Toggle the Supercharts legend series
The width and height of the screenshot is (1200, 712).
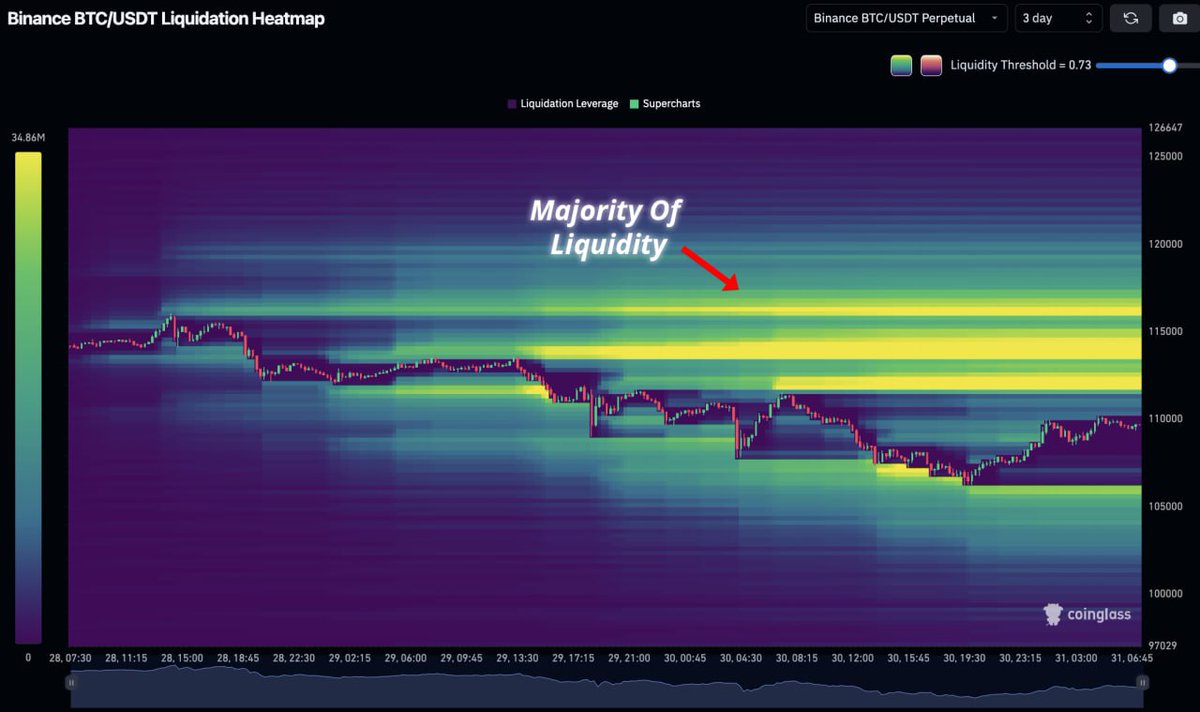point(665,104)
